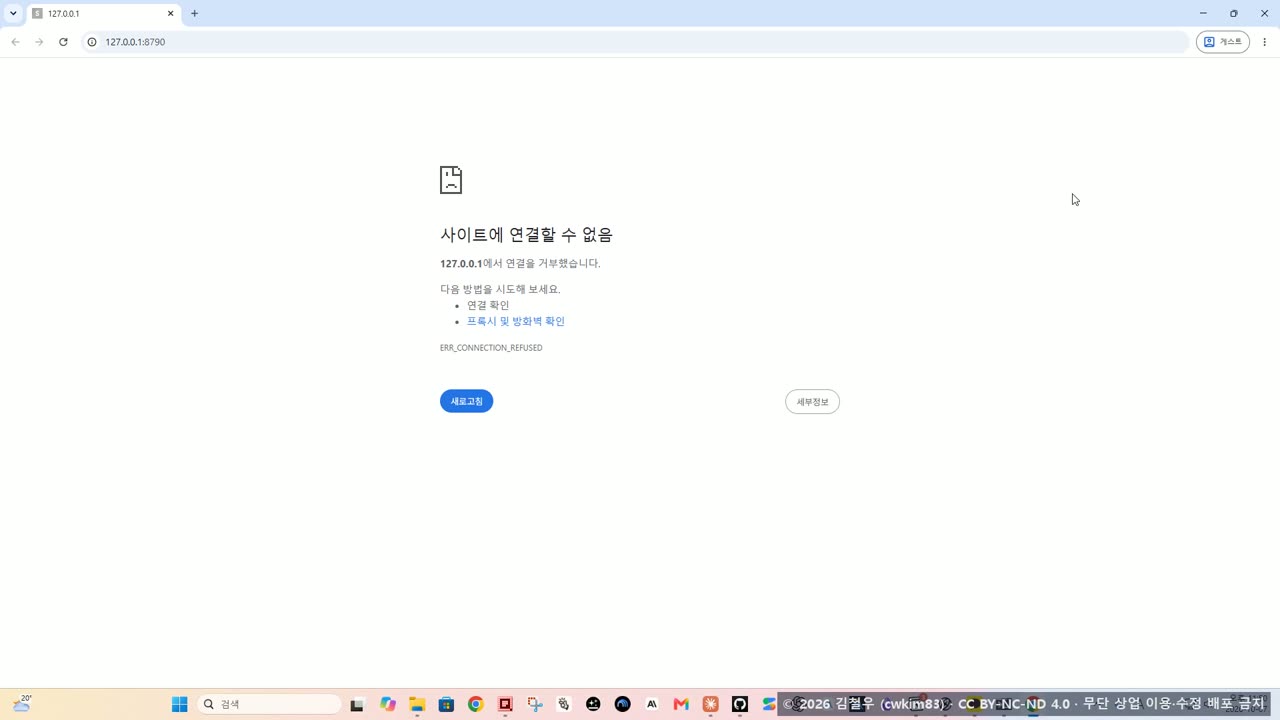Viewport: 1280px width, 720px height.
Task: Open GitHub Desktop from the taskbar
Action: click(740, 704)
